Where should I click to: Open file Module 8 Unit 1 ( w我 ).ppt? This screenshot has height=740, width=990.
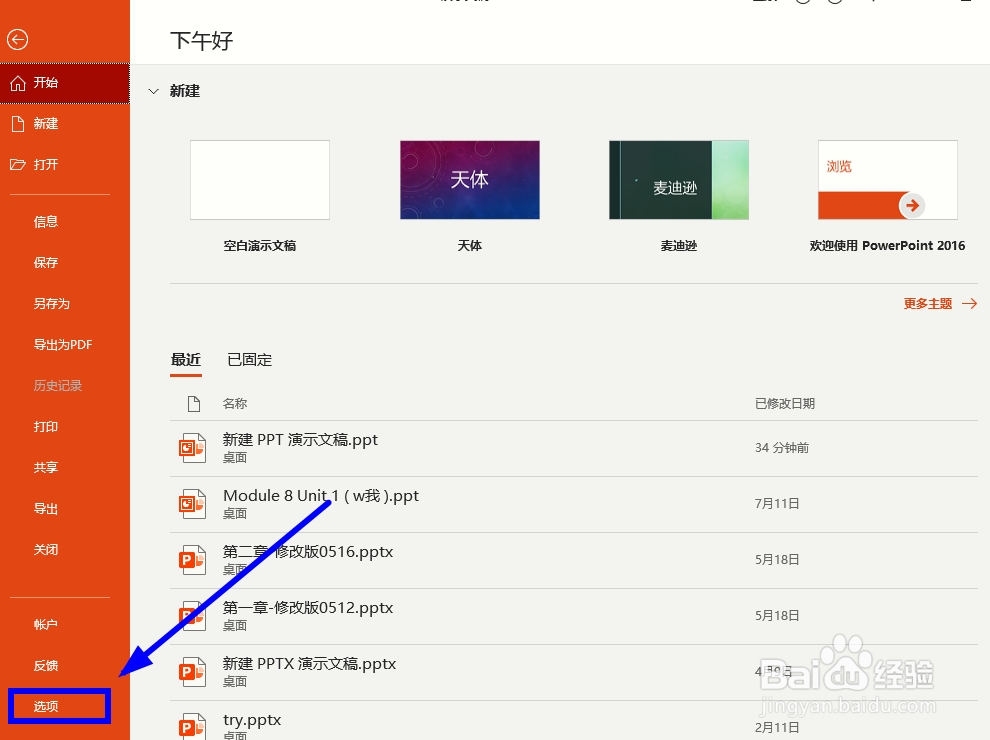[x=574, y=504]
